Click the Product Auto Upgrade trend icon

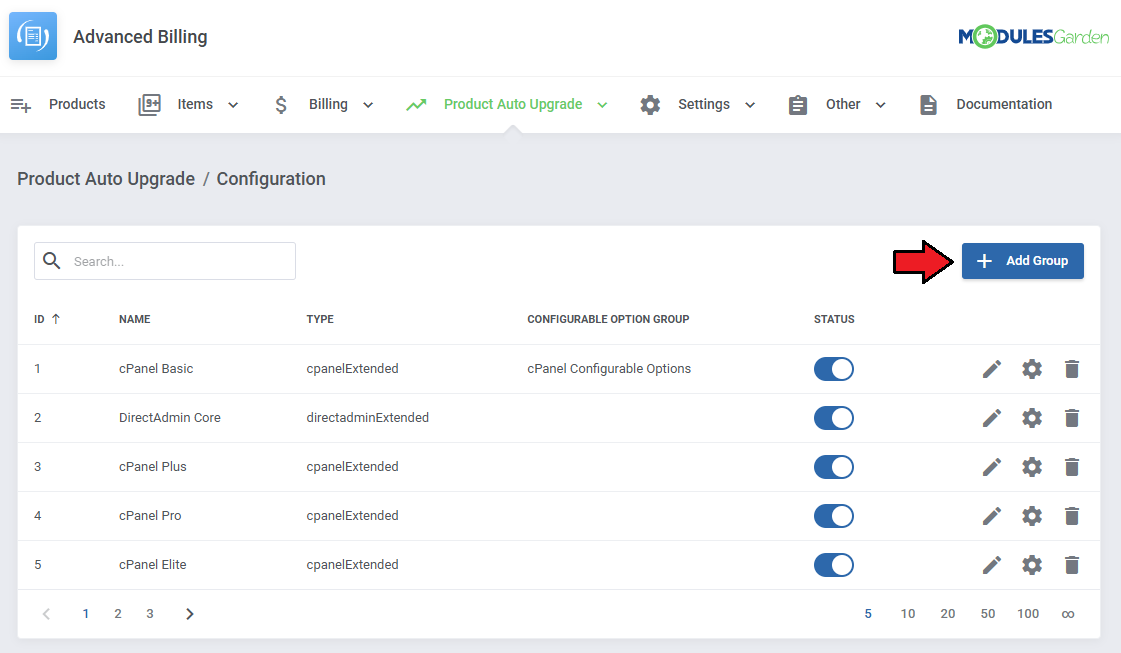click(x=416, y=105)
